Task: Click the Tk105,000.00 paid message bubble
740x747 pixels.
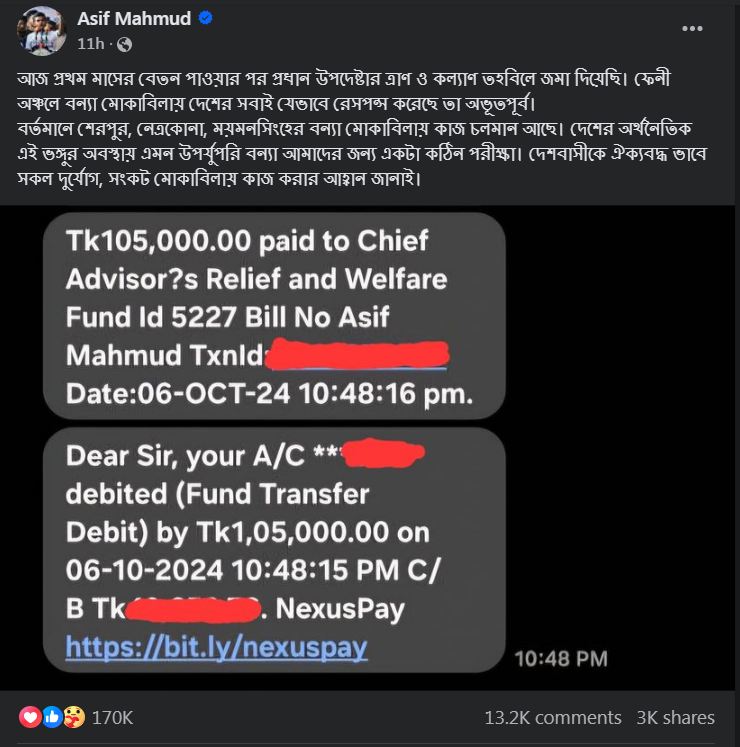Action: coord(274,316)
